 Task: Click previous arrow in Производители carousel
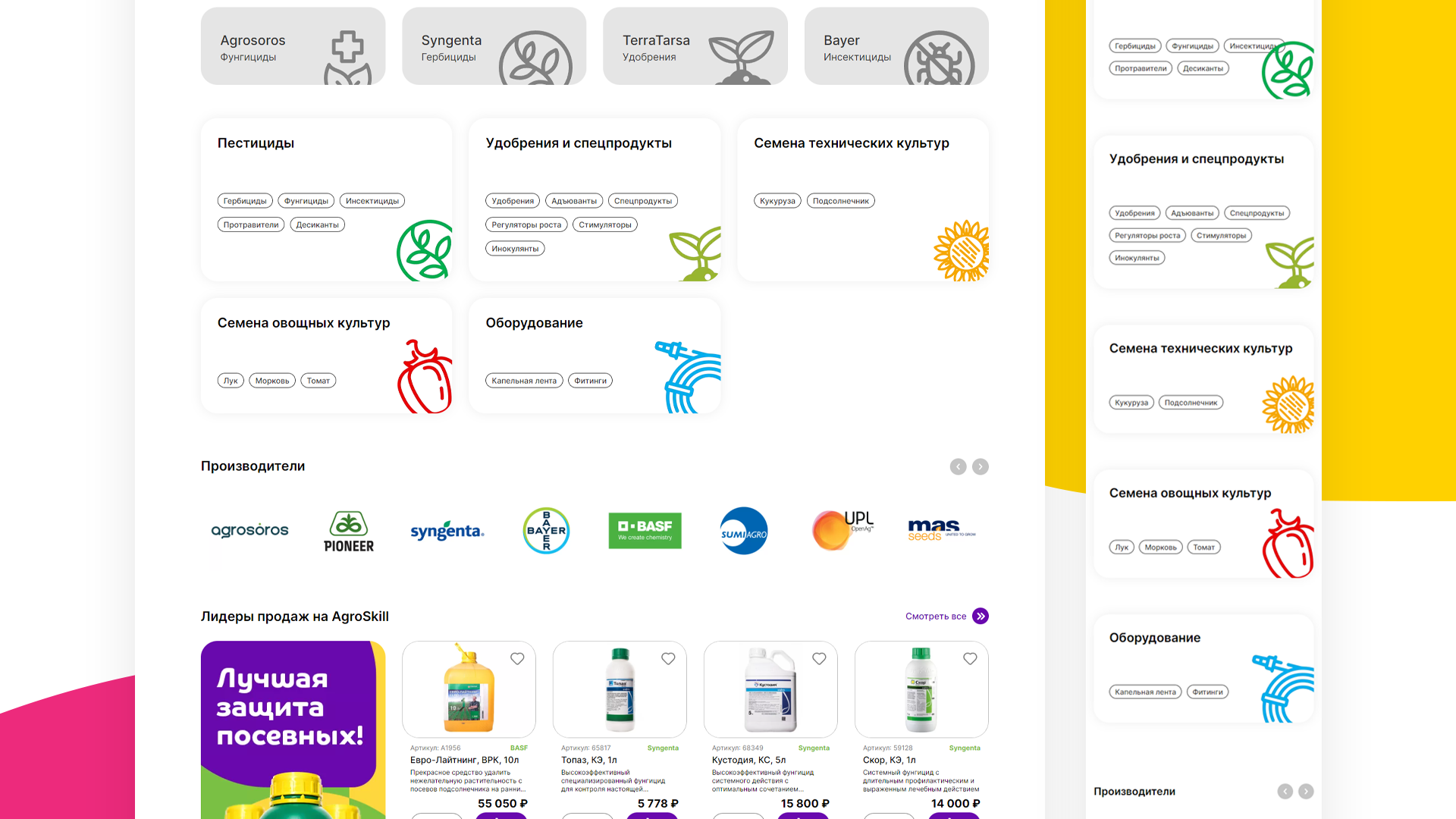(959, 467)
